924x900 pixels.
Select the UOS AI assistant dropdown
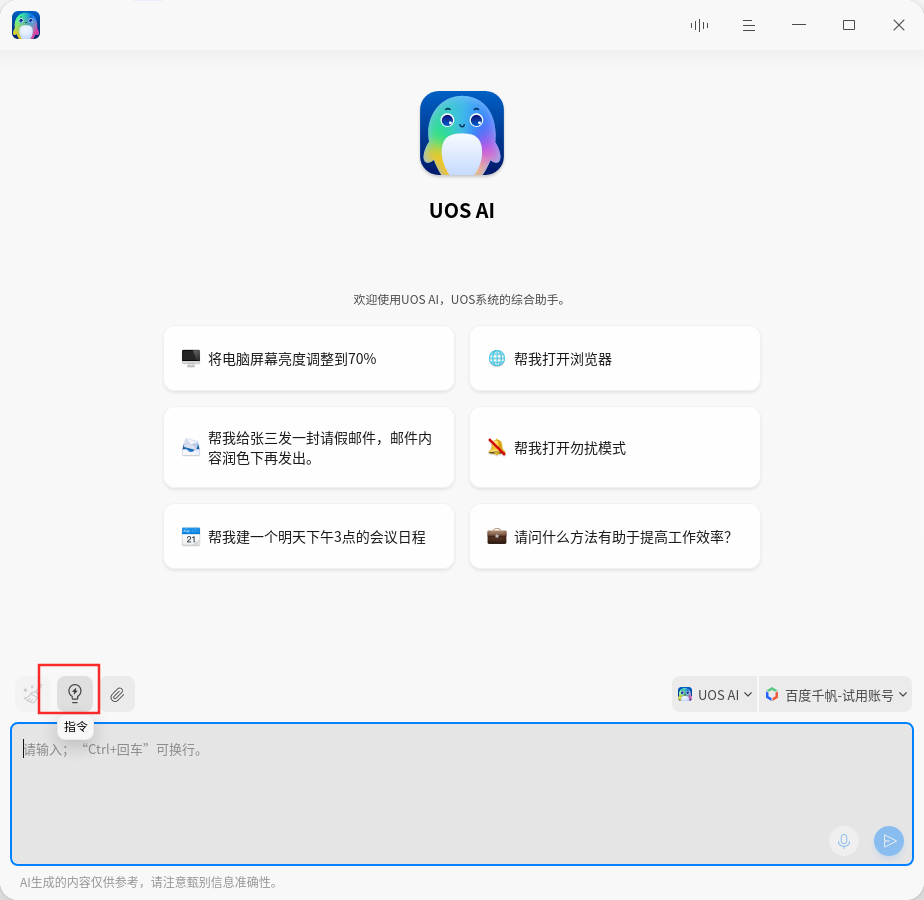pos(714,694)
